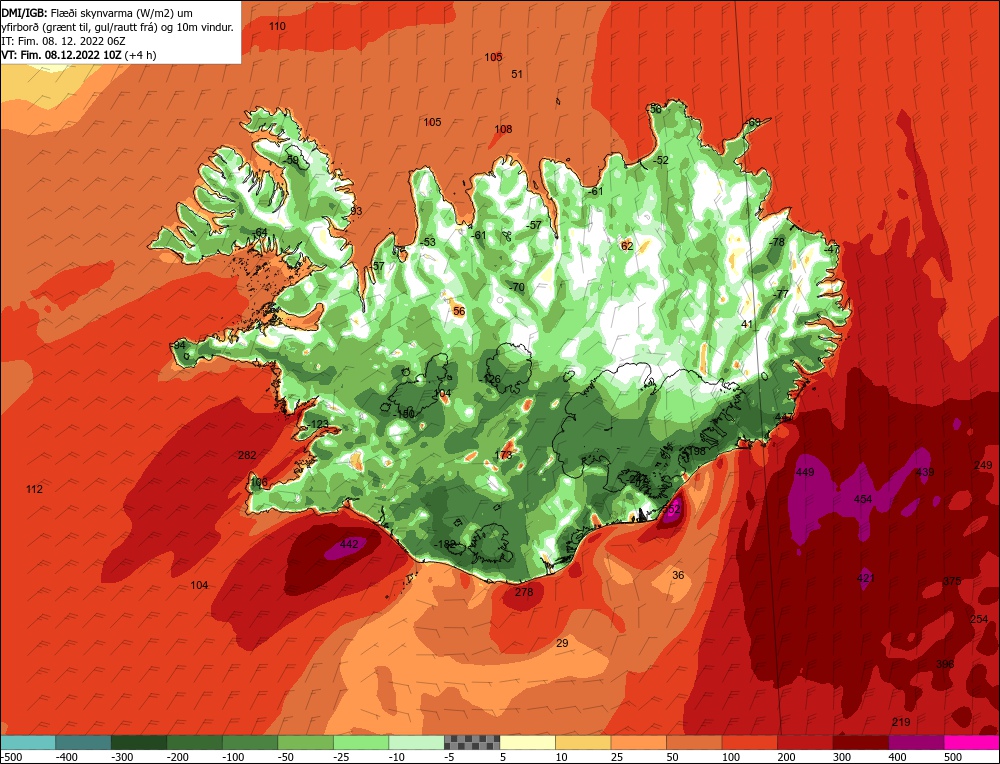Click the value 396 in the lower right
Image resolution: width=1000 pixels, height=764 pixels.
pyautogui.click(x=945, y=664)
